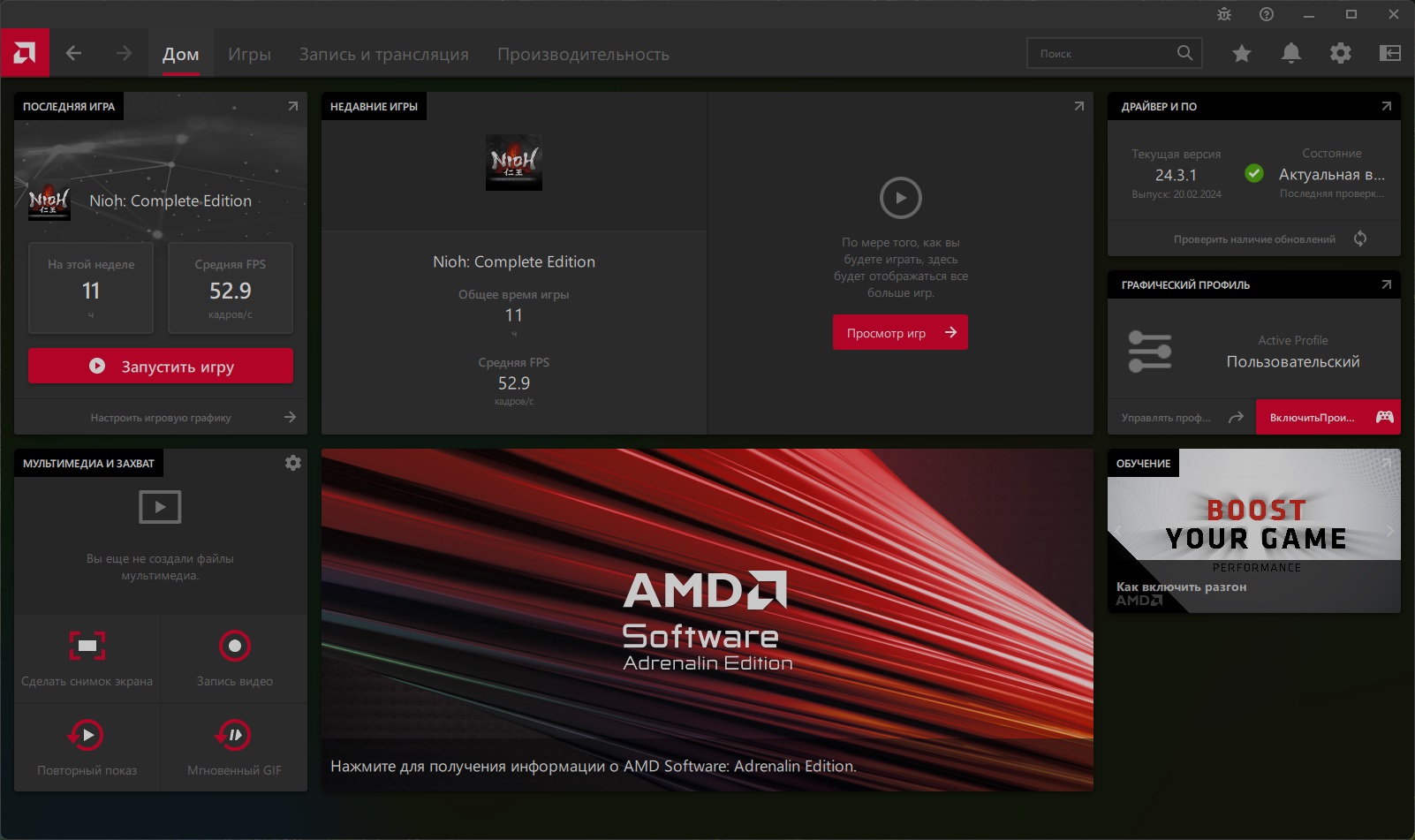Image resolution: width=1415 pixels, height=840 pixels.
Task: Click the Nioh icon in Последняя игра
Action: [49, 201]
